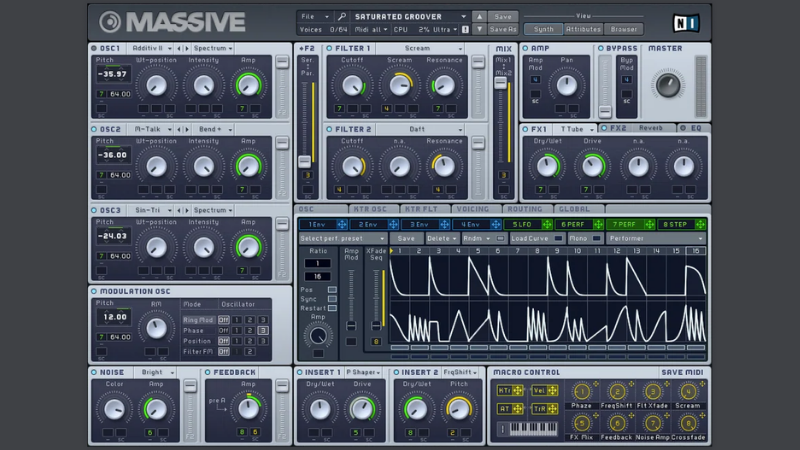Open the Attributes view
Viewport: 800px width, 450px height.
[x=583, y=29]
